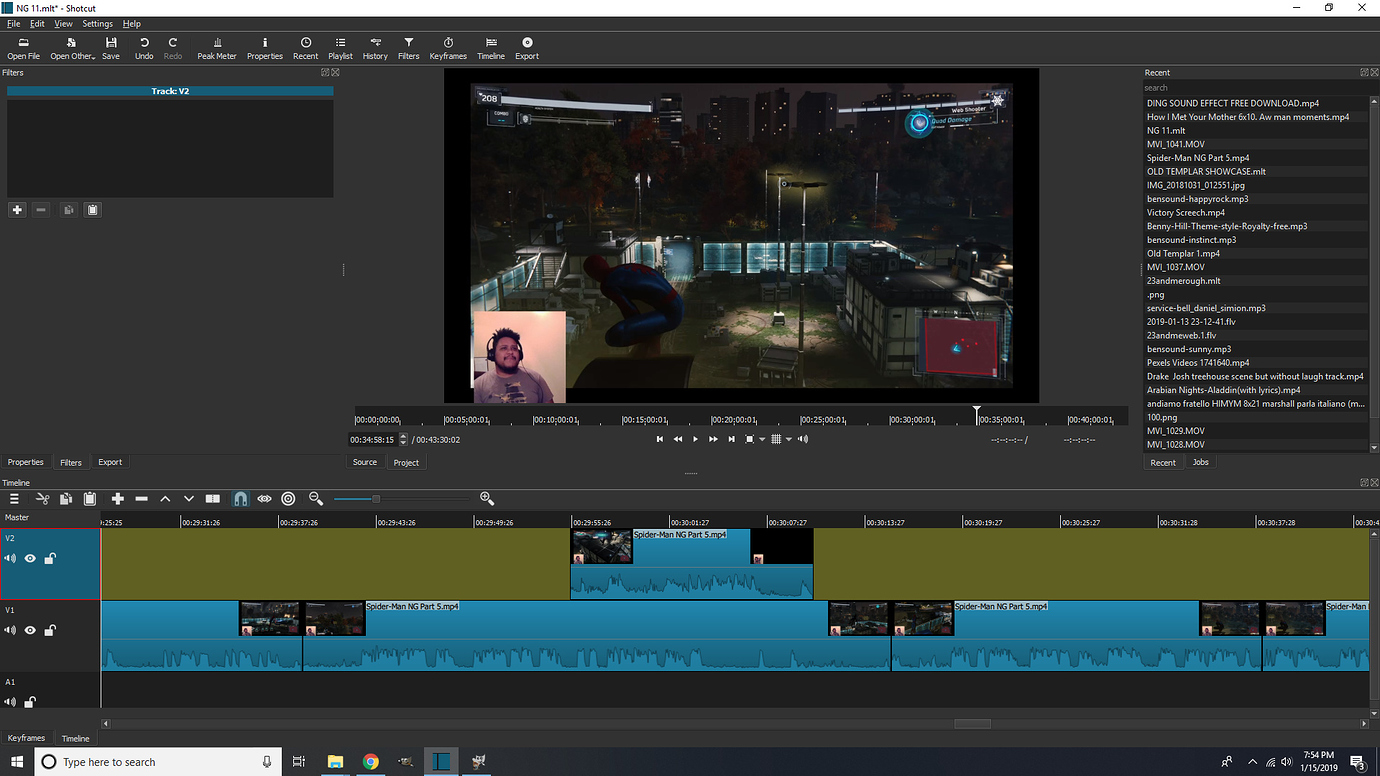Open the grid overlay dropdown arrow
The width and height of the screenshot is (1380, 776).
pos(788,439)
